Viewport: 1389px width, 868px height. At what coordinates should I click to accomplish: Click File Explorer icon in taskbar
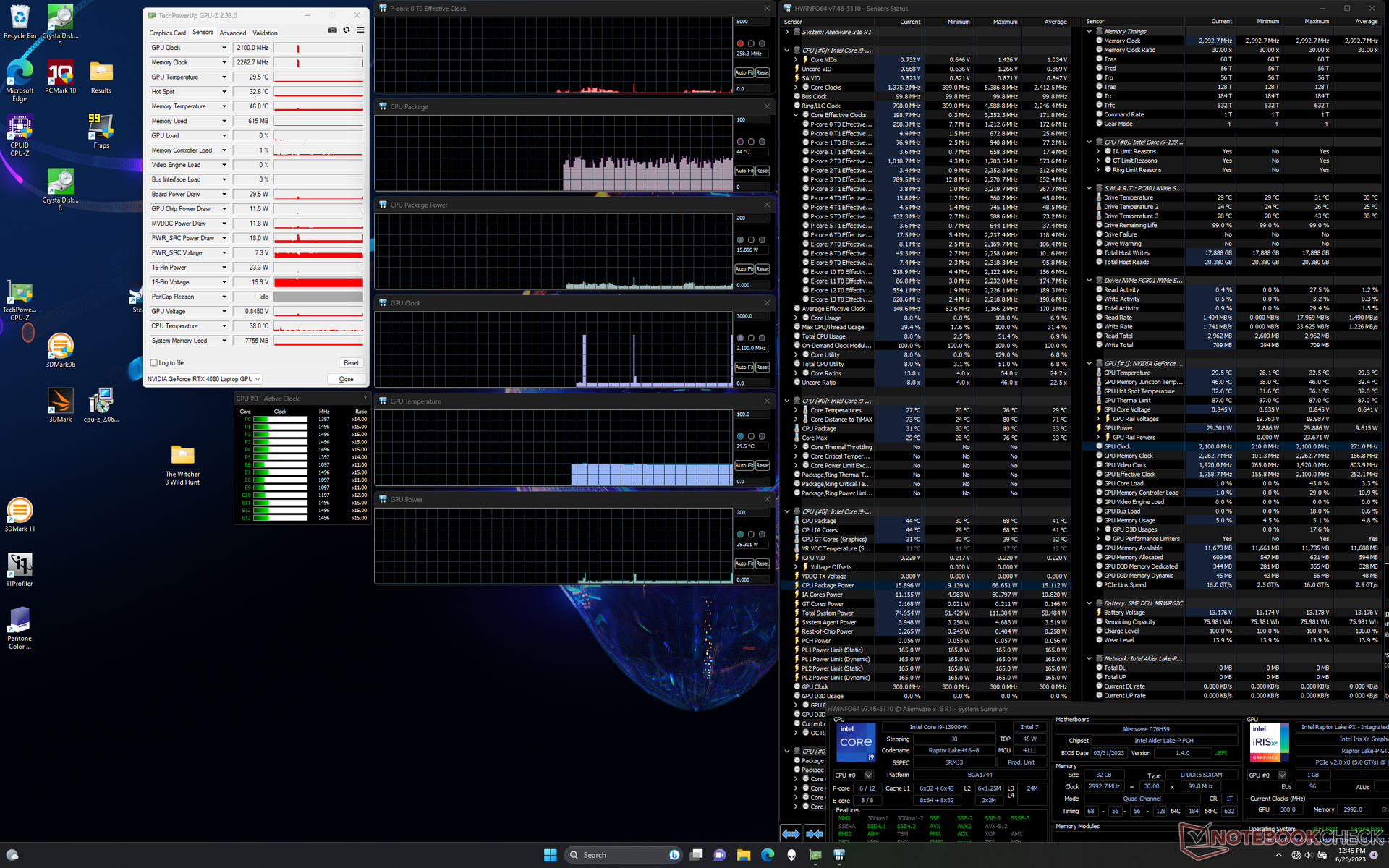(x=743, y=855)
